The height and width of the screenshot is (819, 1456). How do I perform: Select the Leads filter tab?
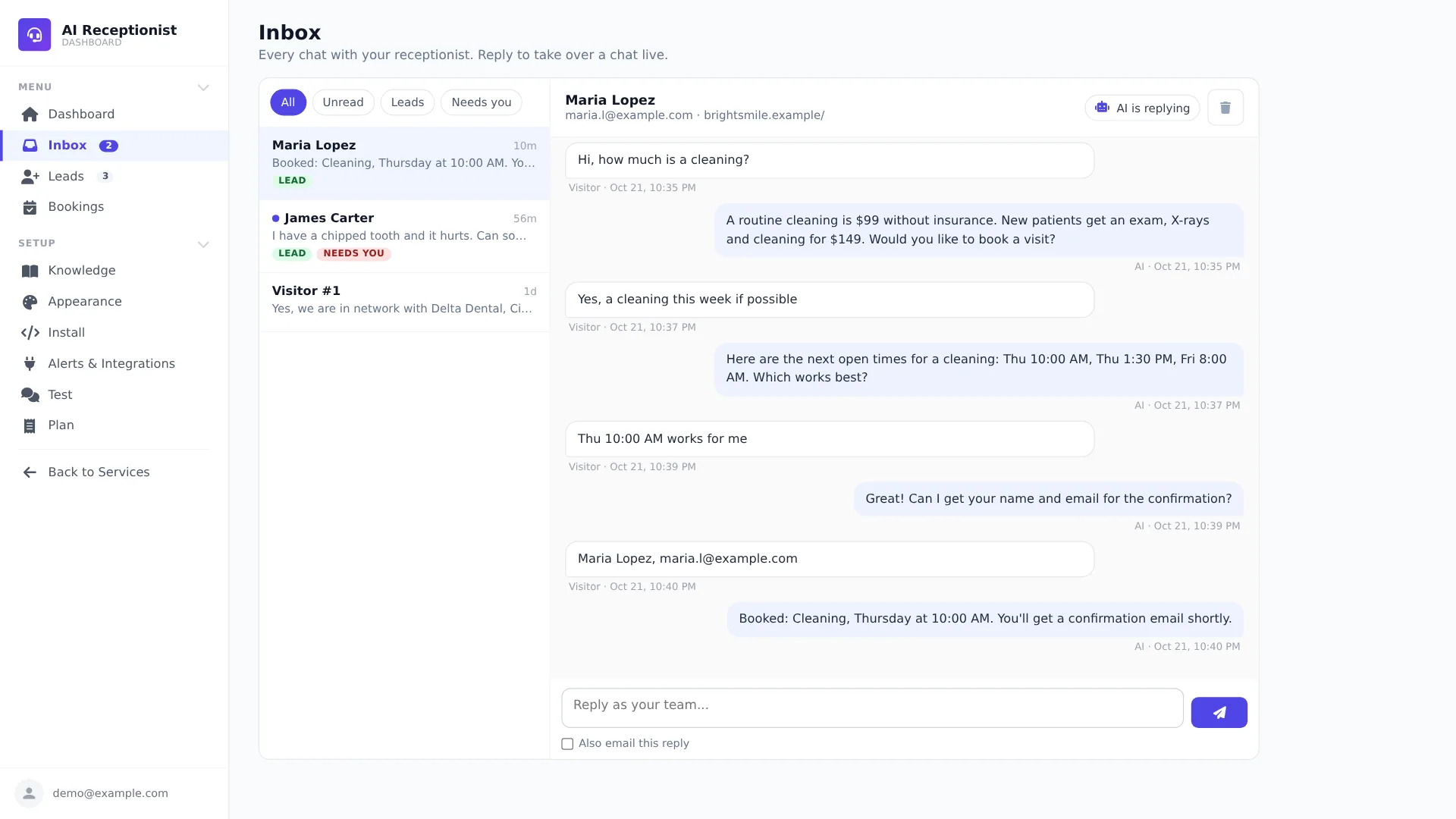click(x=407, y=102)
